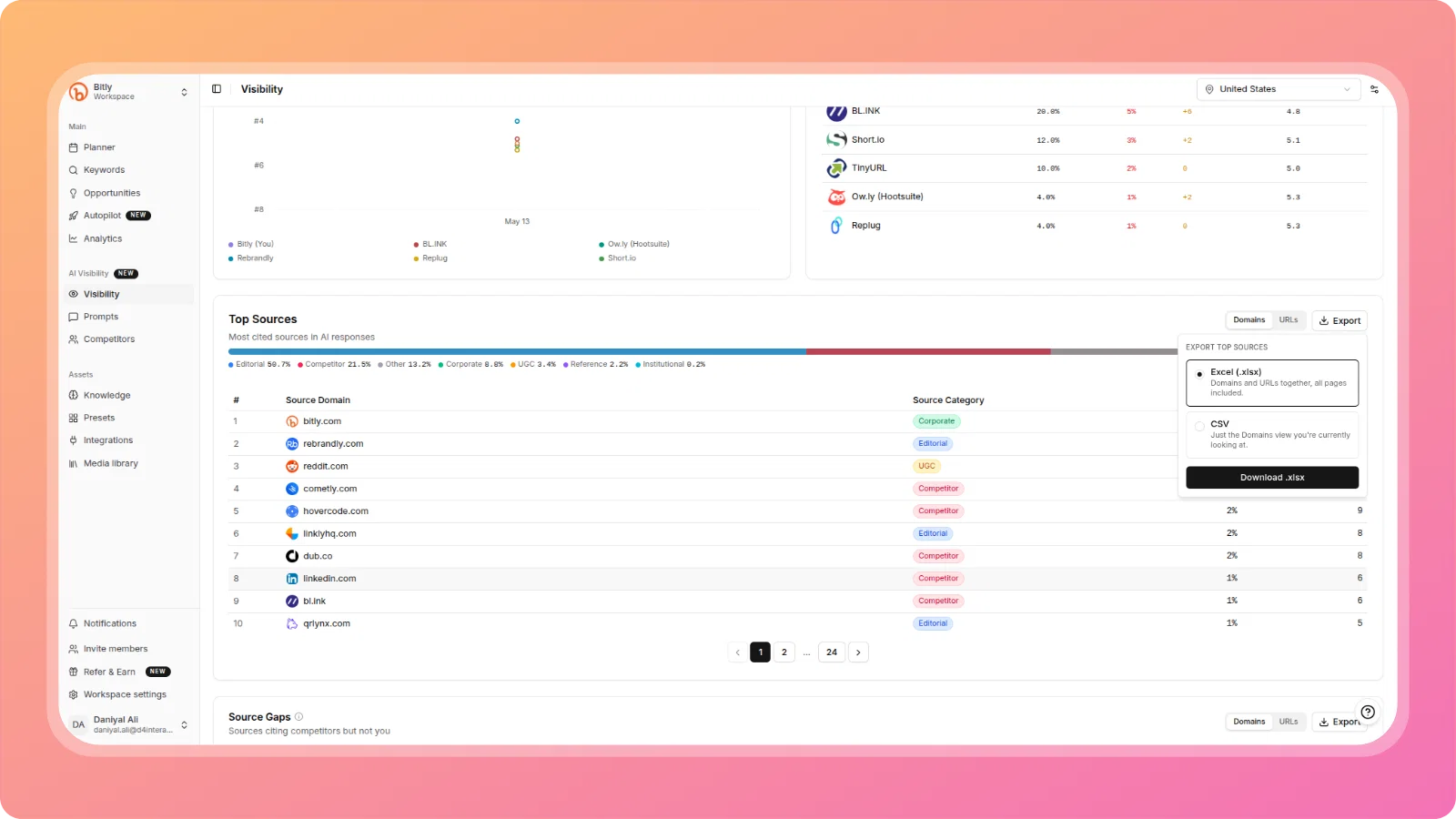
Task: Click the info icon beside Source Gaps
Action: (298, 716)
